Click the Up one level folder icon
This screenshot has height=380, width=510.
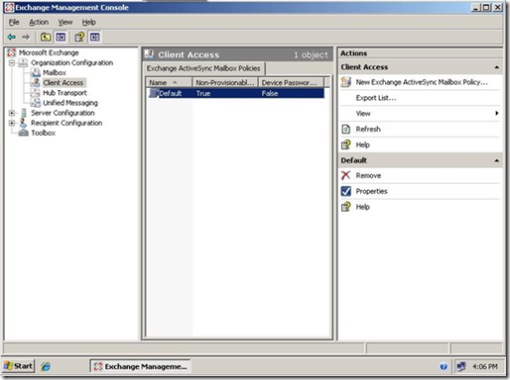[x=45, y=37]
